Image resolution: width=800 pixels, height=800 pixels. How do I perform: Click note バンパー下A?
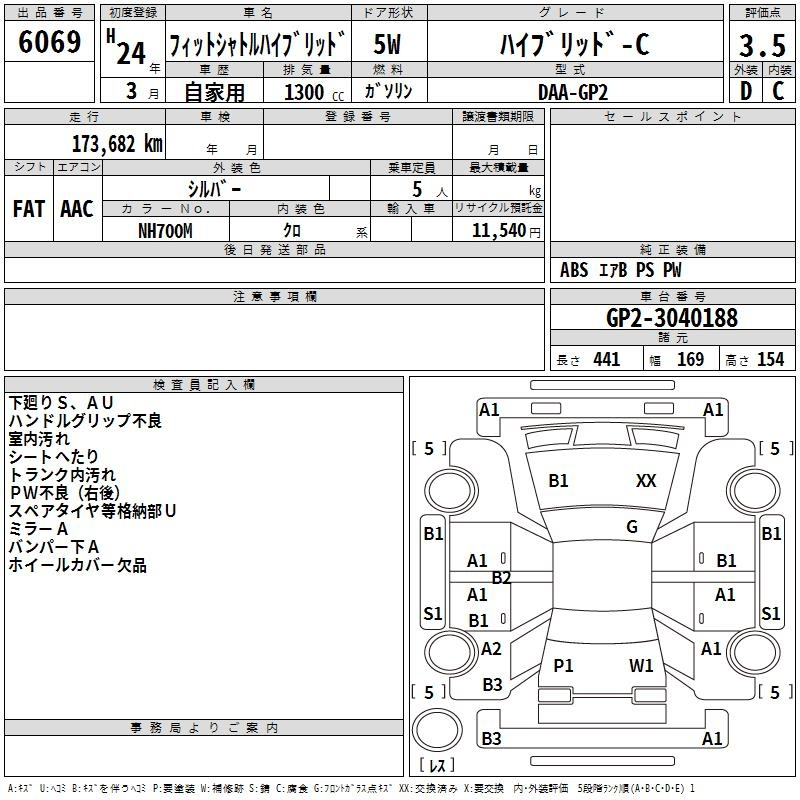54,547
